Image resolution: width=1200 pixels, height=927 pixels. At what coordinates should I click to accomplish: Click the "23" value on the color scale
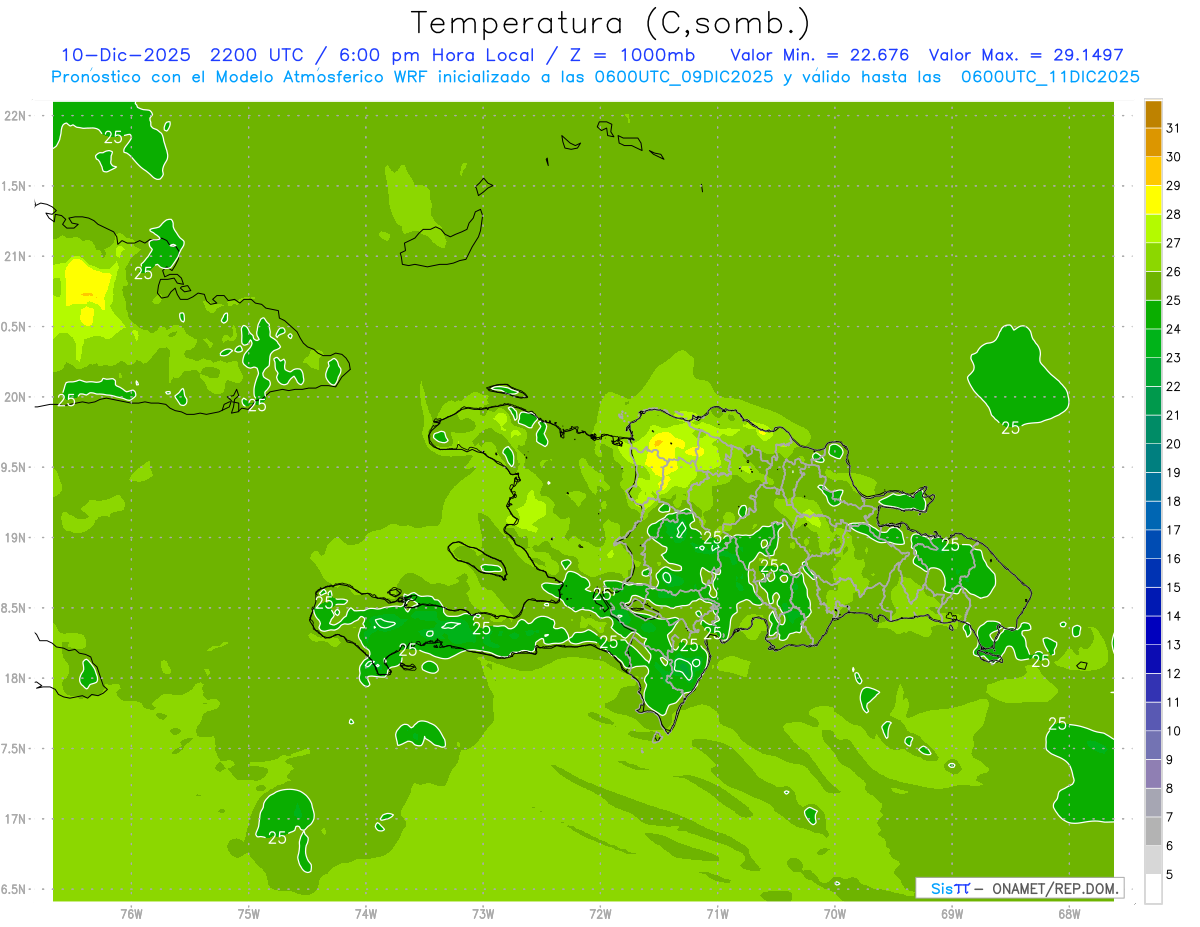point(1174,358)
